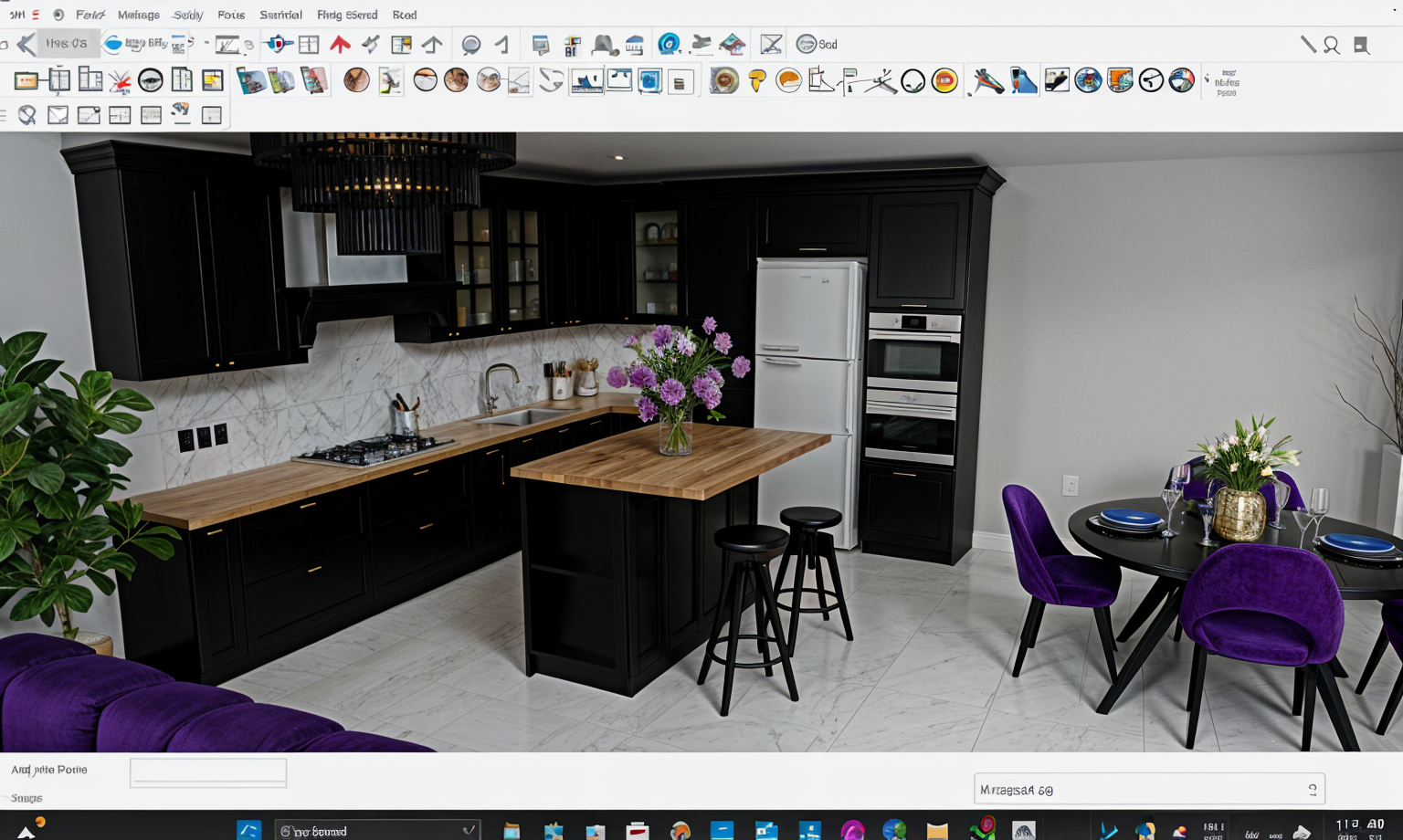Click the empty text field at bottom left
The image size is (1403, 840).
click(208, 772)
